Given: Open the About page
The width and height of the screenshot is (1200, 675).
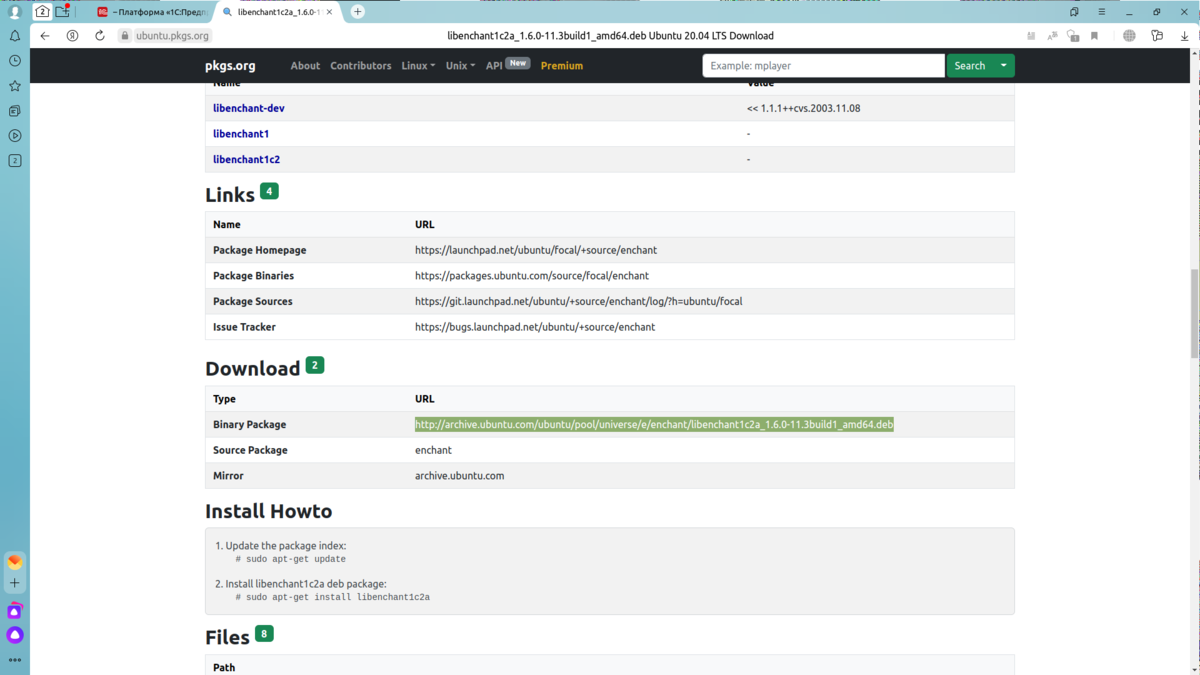Looking at the screenshot, I should pyautogui.click(x=305, y=66).
